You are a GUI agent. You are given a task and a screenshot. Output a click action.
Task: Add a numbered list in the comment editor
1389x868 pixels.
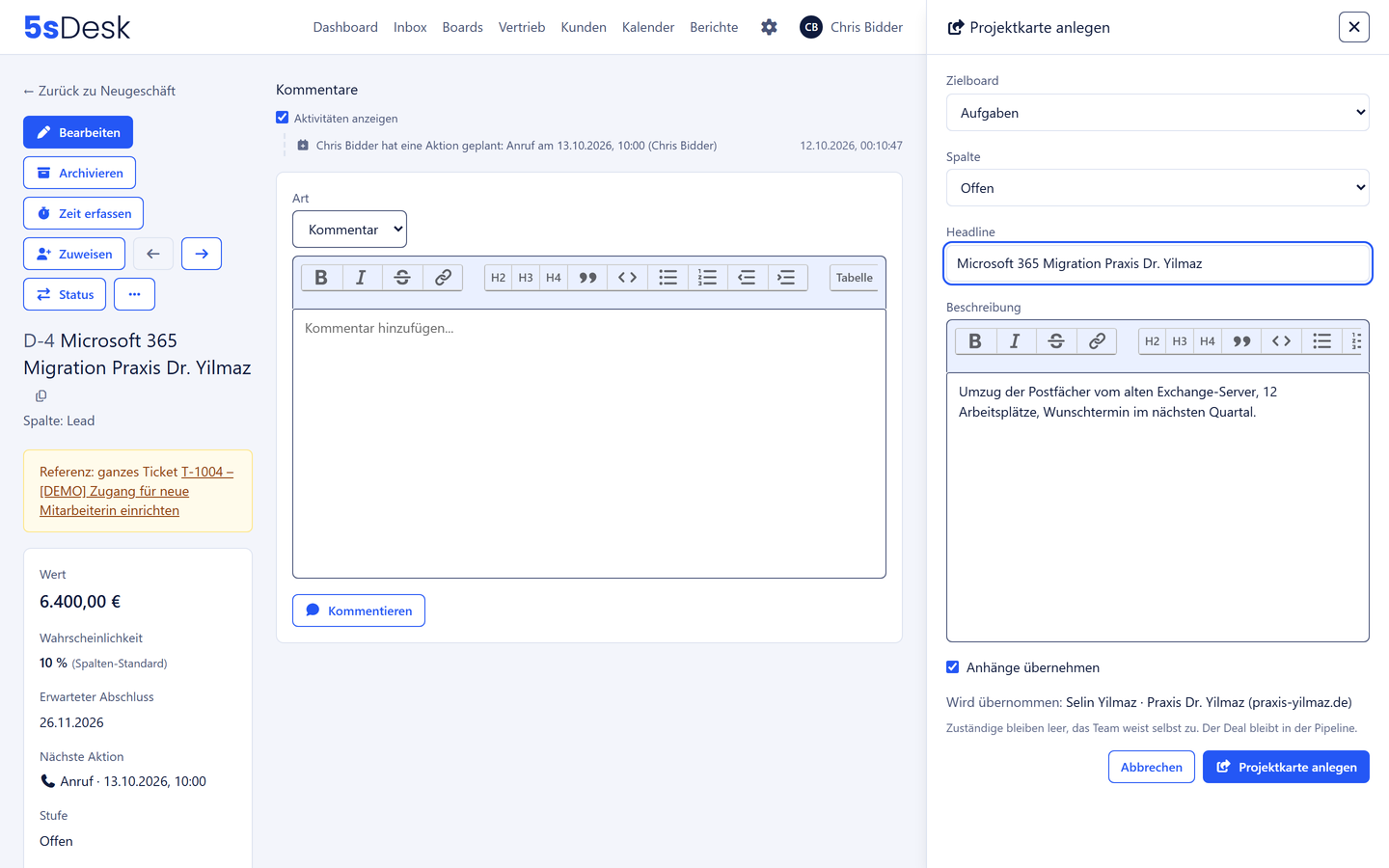click(707, 278)
